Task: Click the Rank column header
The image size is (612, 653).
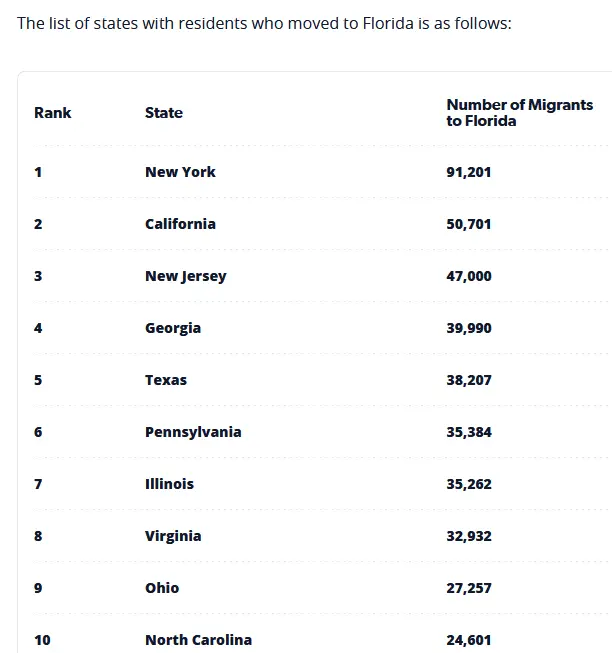Action: (52, 113)
